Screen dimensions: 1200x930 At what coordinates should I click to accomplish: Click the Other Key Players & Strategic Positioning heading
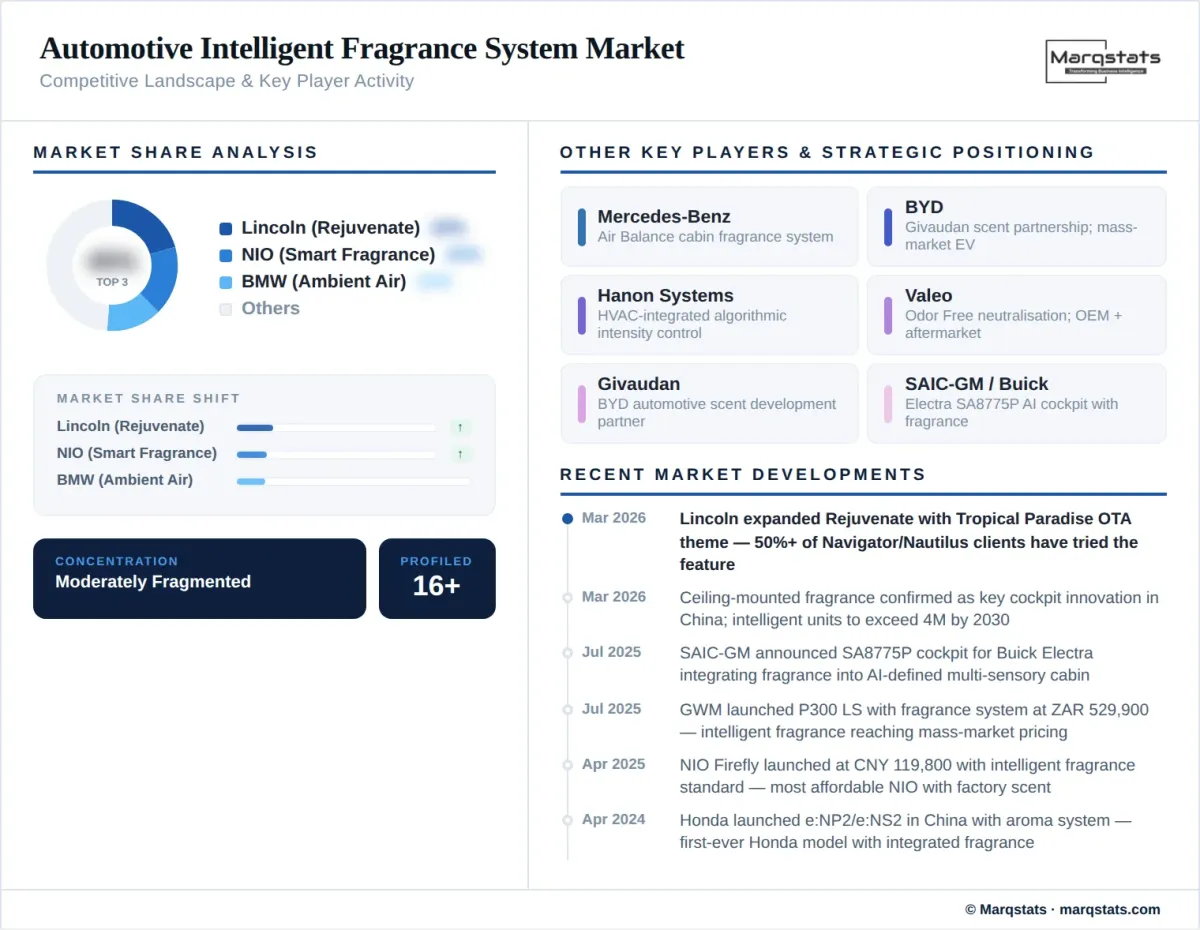(x=827, y=152)
